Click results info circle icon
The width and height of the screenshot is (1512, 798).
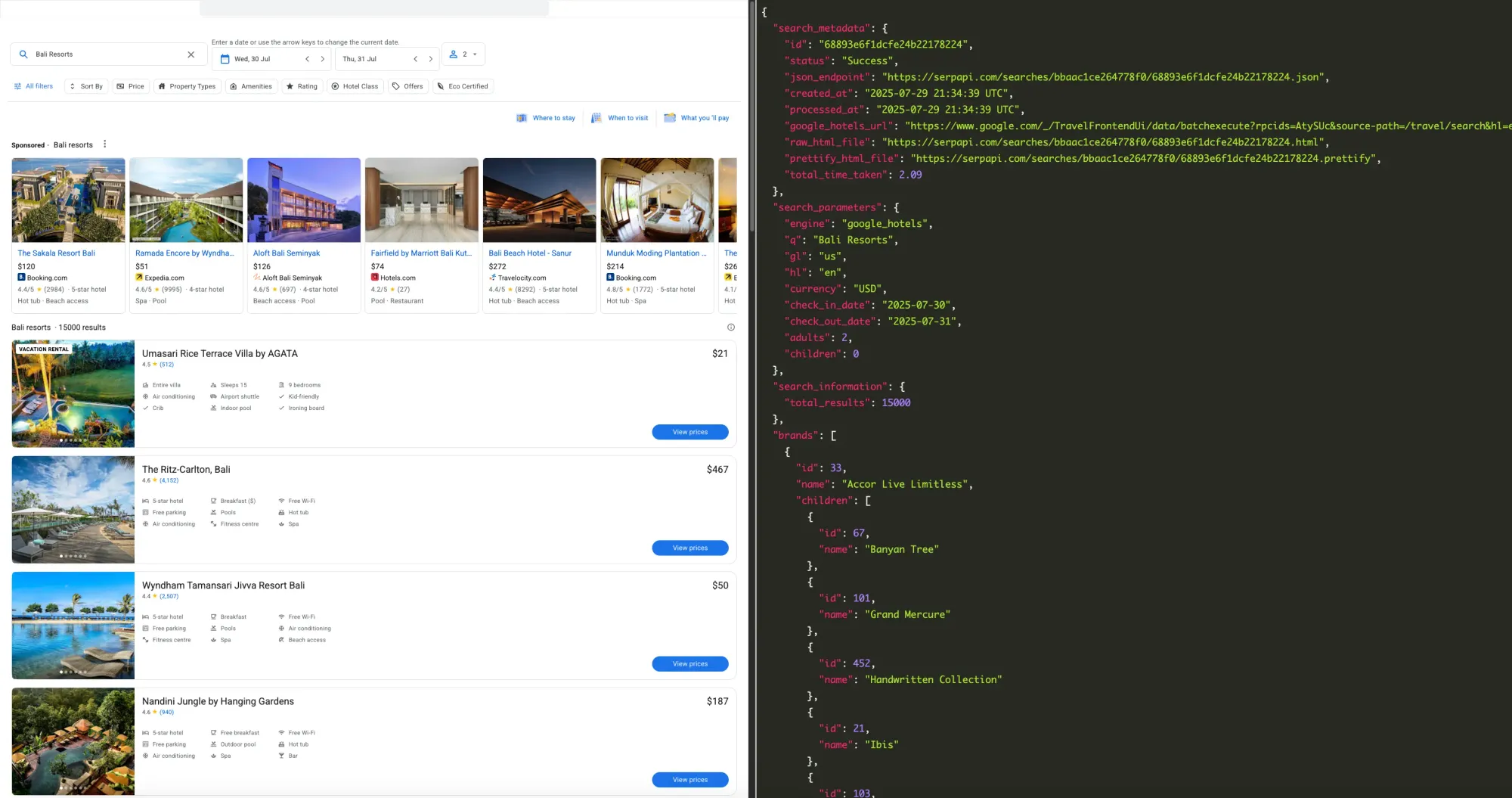(731, 328)
